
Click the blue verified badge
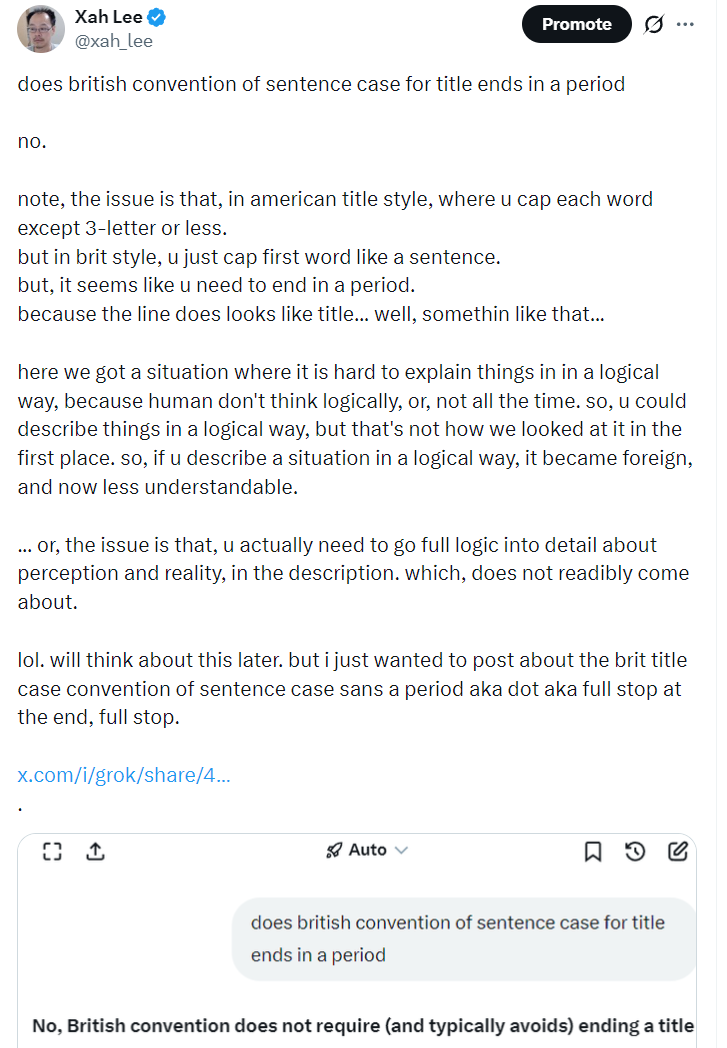click(x=156, y=17)
